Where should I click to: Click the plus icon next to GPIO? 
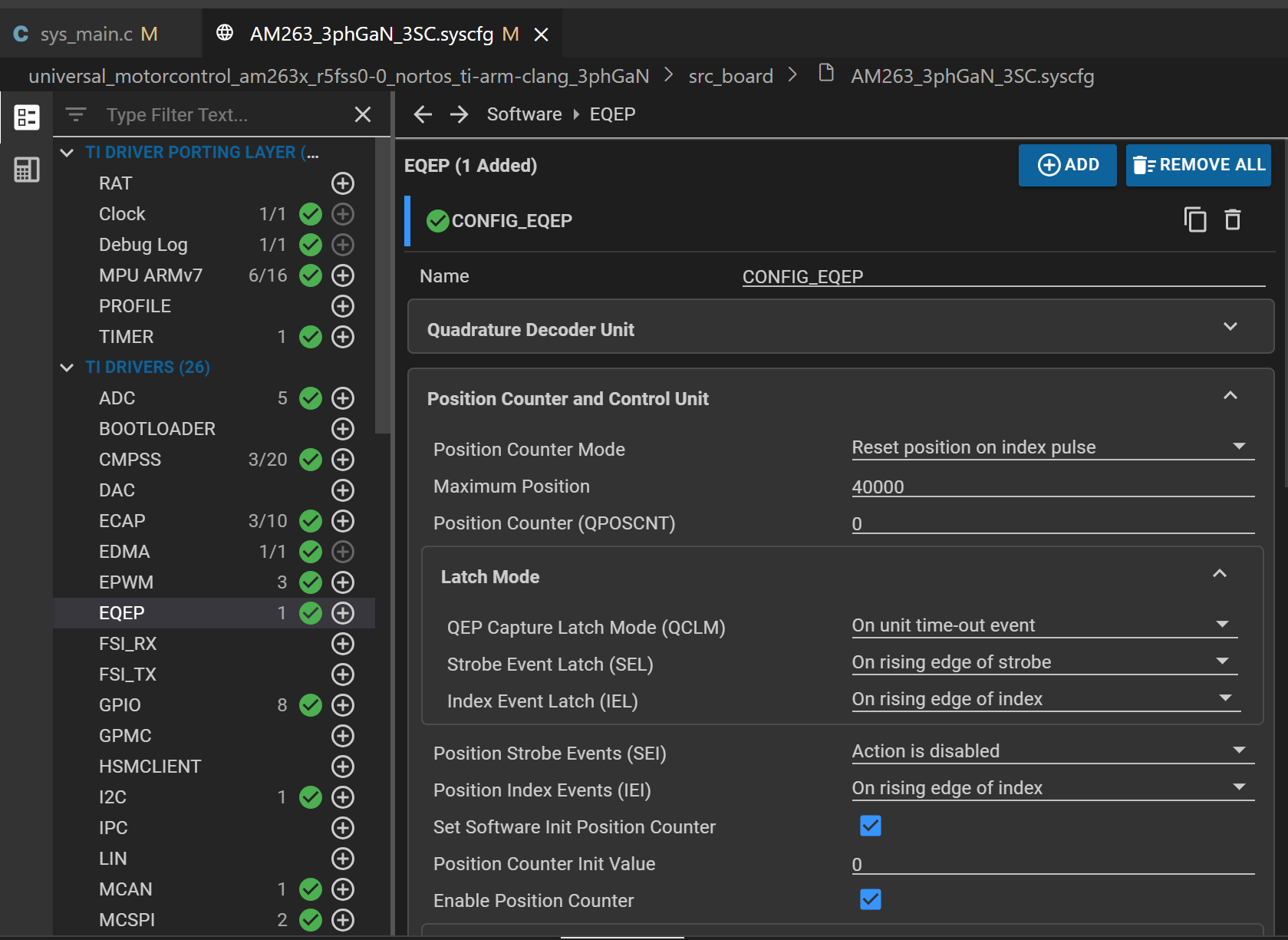[343, 705]
